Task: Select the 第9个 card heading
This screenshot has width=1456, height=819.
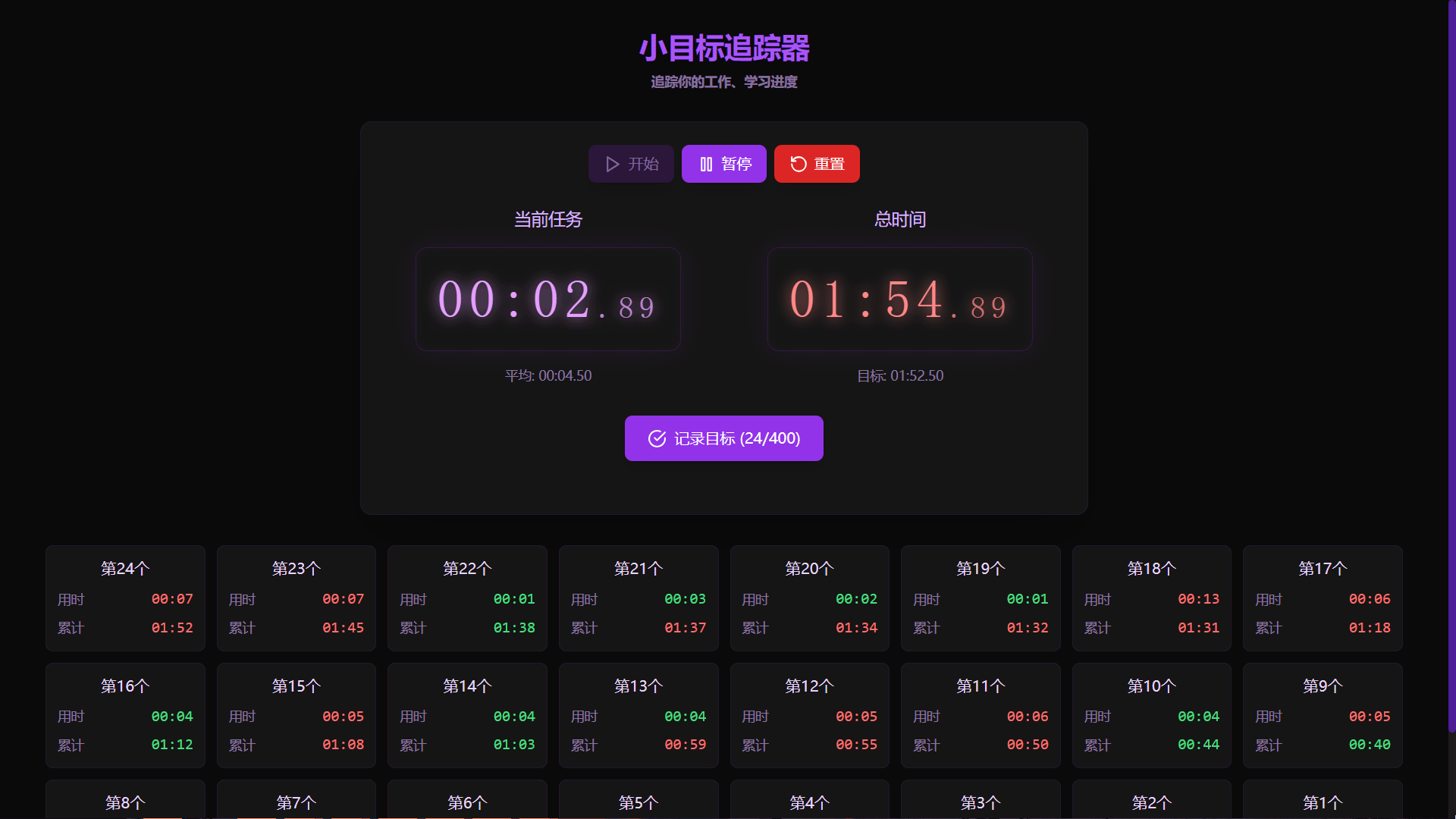Action: click(x=1323, y=686)
